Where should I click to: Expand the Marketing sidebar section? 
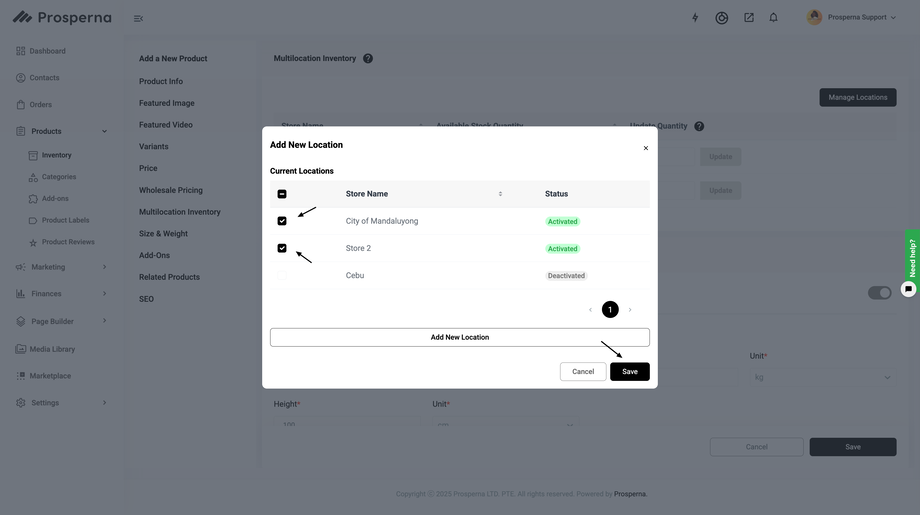[x=104, y=267]
